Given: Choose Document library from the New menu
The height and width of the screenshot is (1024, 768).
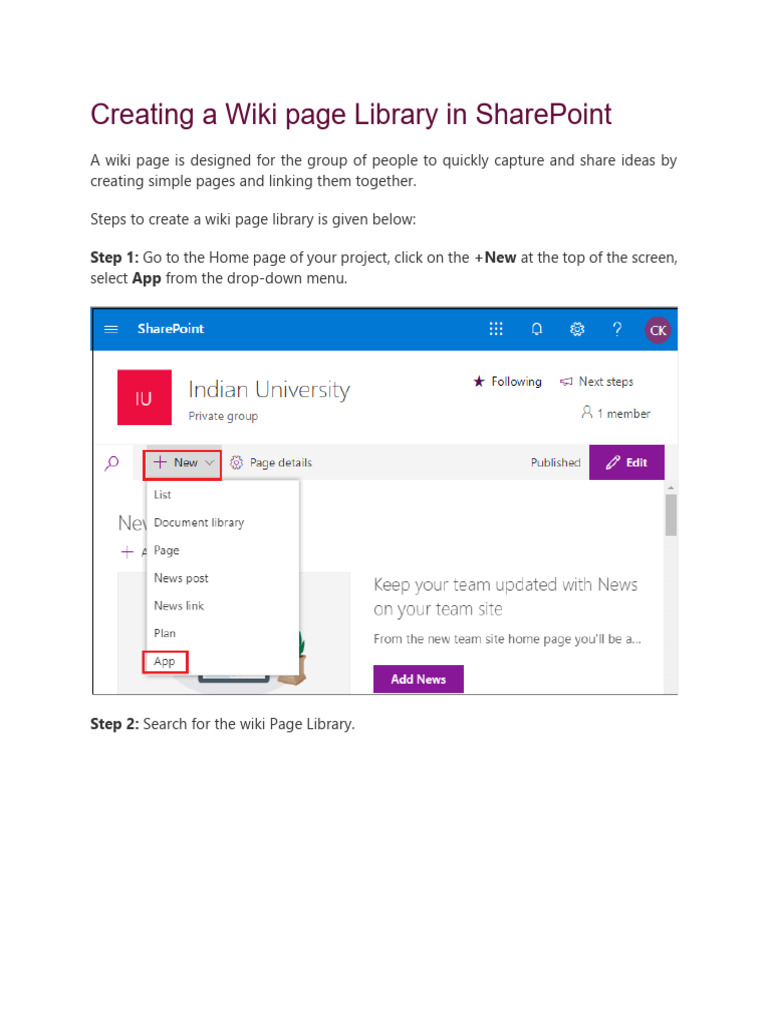Looking at the screenshot, I should pos(198,522).
